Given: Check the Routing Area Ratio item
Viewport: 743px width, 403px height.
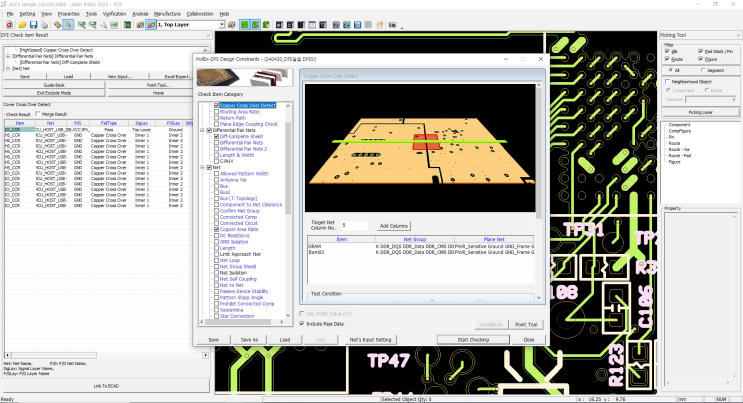Looking at the screenshot, I should coord(217,112).
